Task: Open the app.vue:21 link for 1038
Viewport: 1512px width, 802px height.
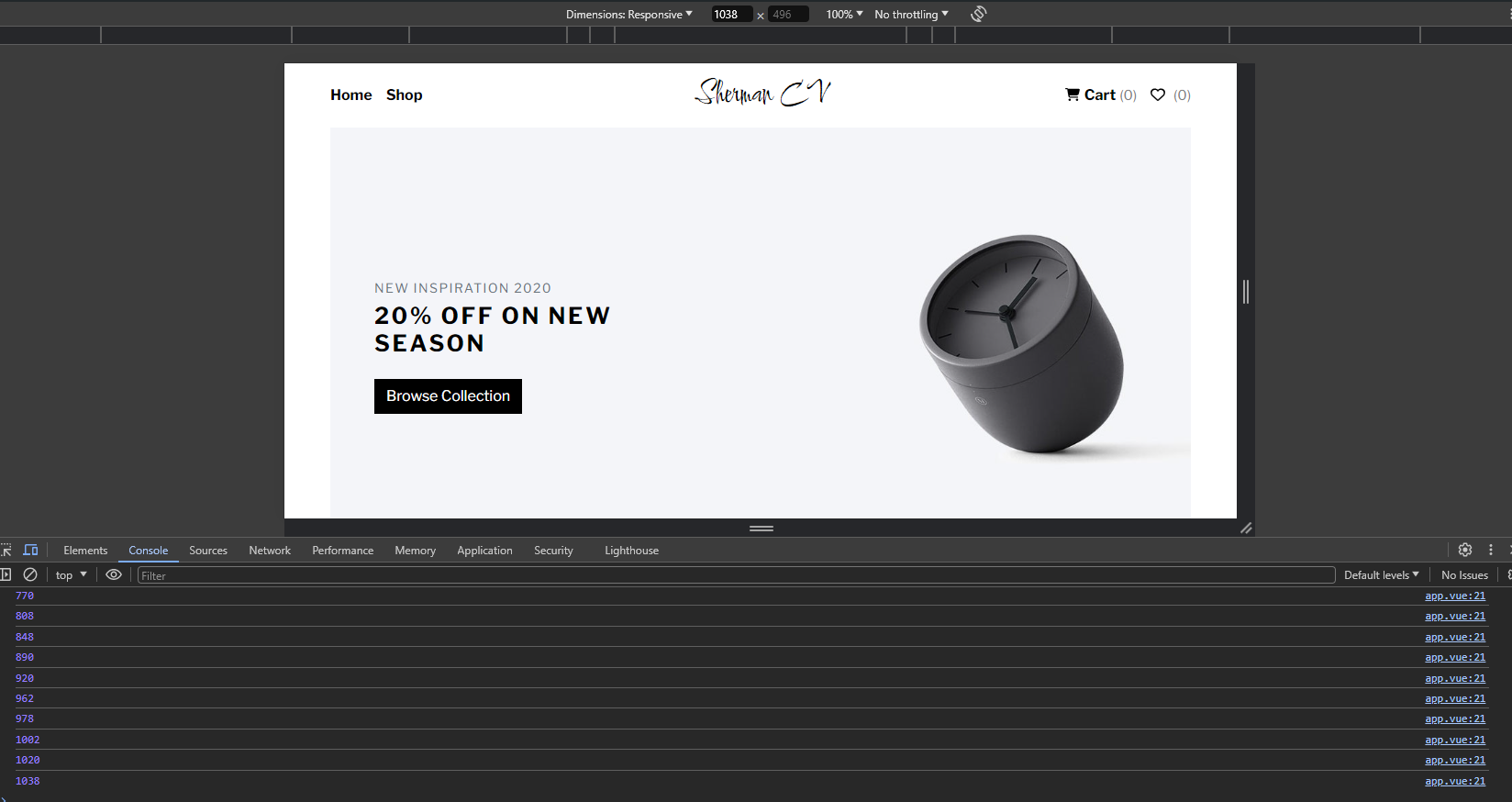Action: [1455, 781]
